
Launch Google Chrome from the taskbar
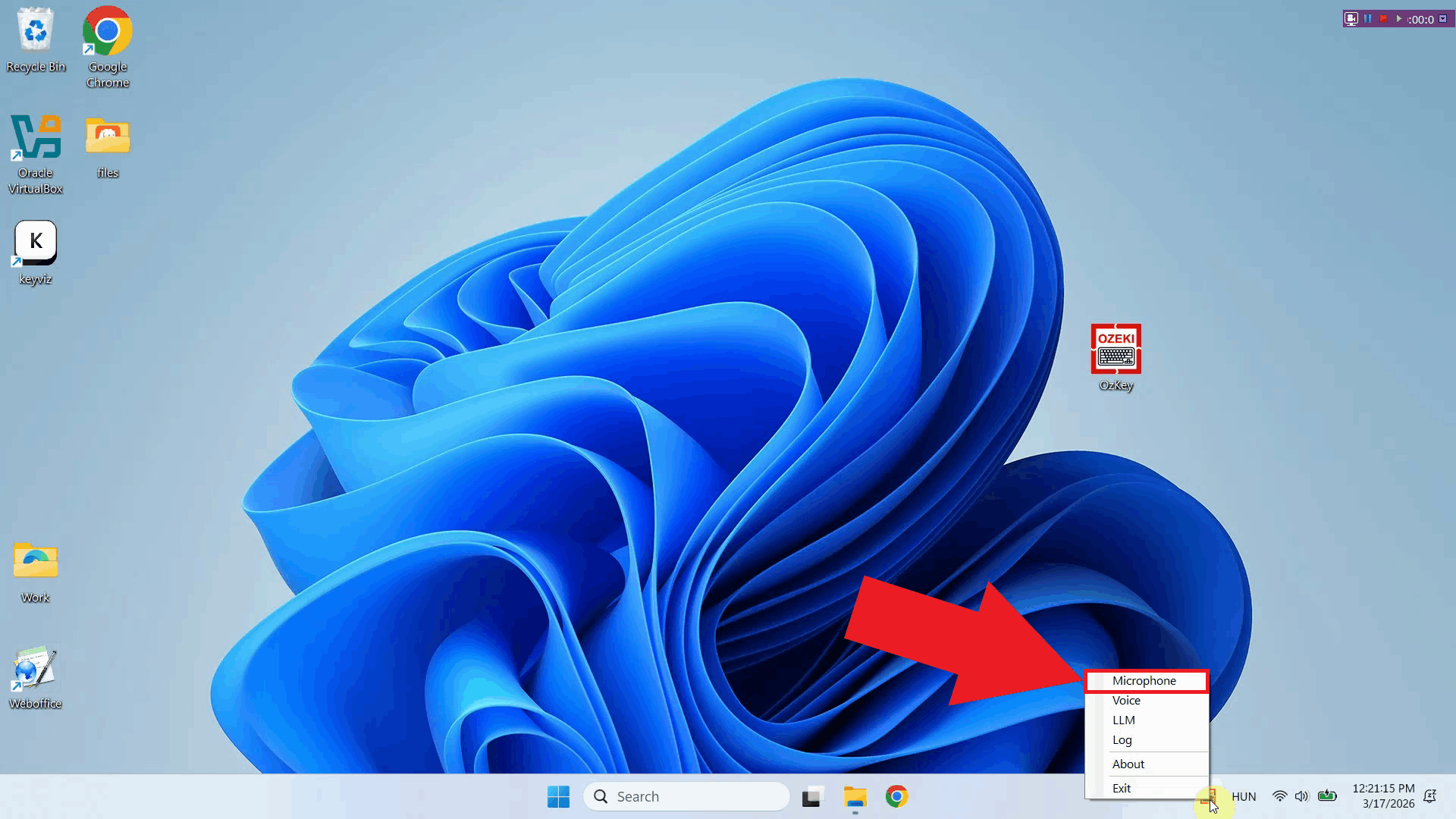(896, 796)
